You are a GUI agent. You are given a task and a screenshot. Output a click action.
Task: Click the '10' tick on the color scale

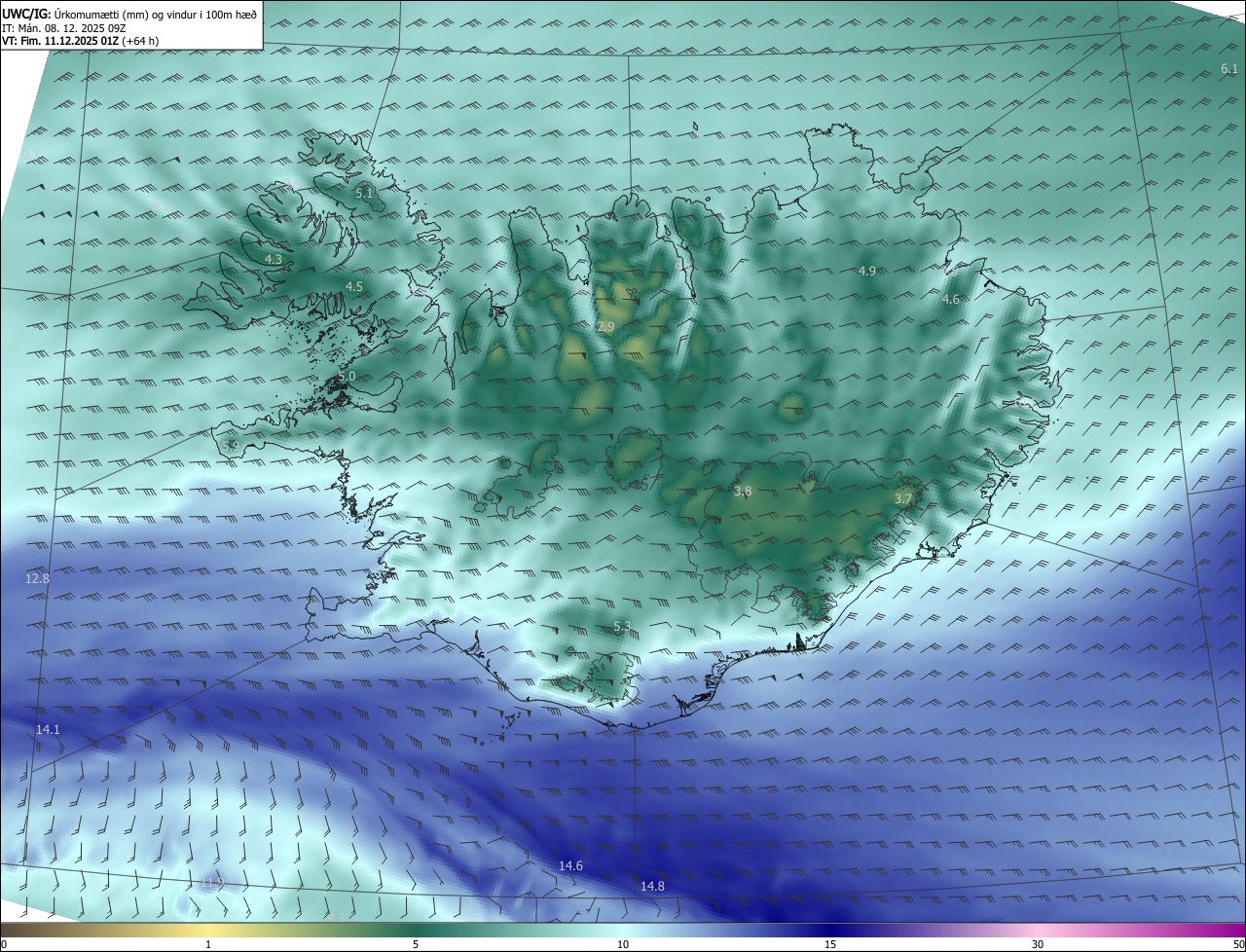pyautogui.click(x=623, y=944)
